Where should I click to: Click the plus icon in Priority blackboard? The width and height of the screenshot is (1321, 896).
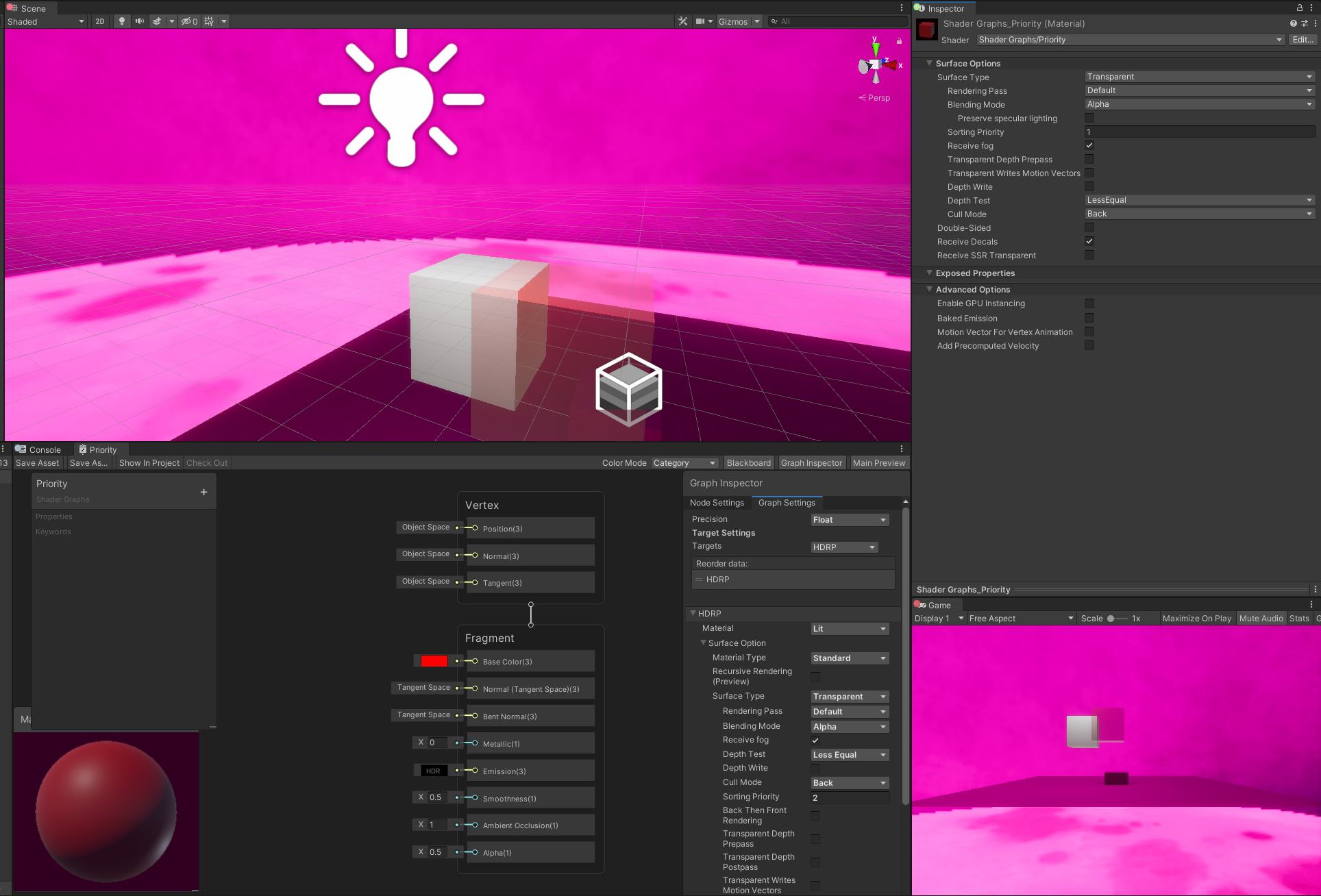(x=203, y=492)
